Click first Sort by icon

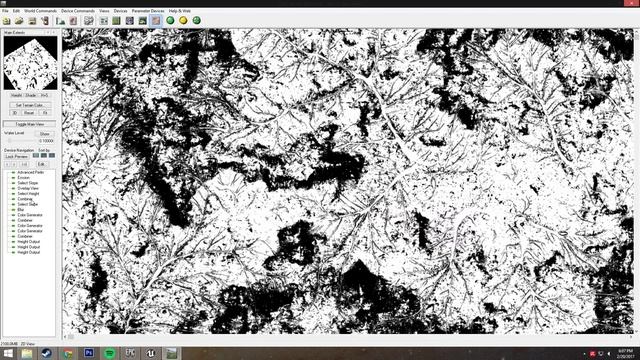[x=36, y=156]
